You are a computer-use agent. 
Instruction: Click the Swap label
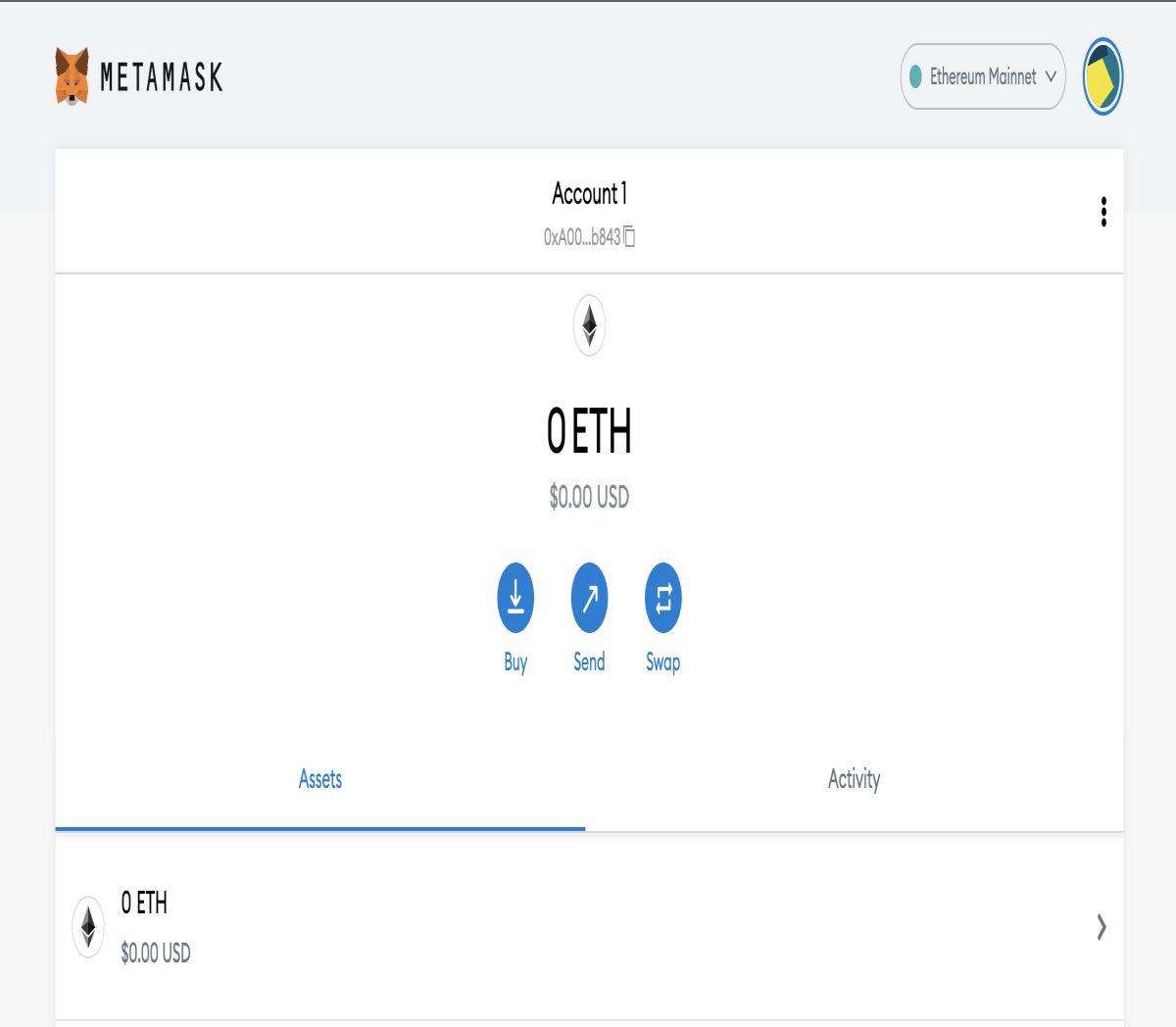662,662
